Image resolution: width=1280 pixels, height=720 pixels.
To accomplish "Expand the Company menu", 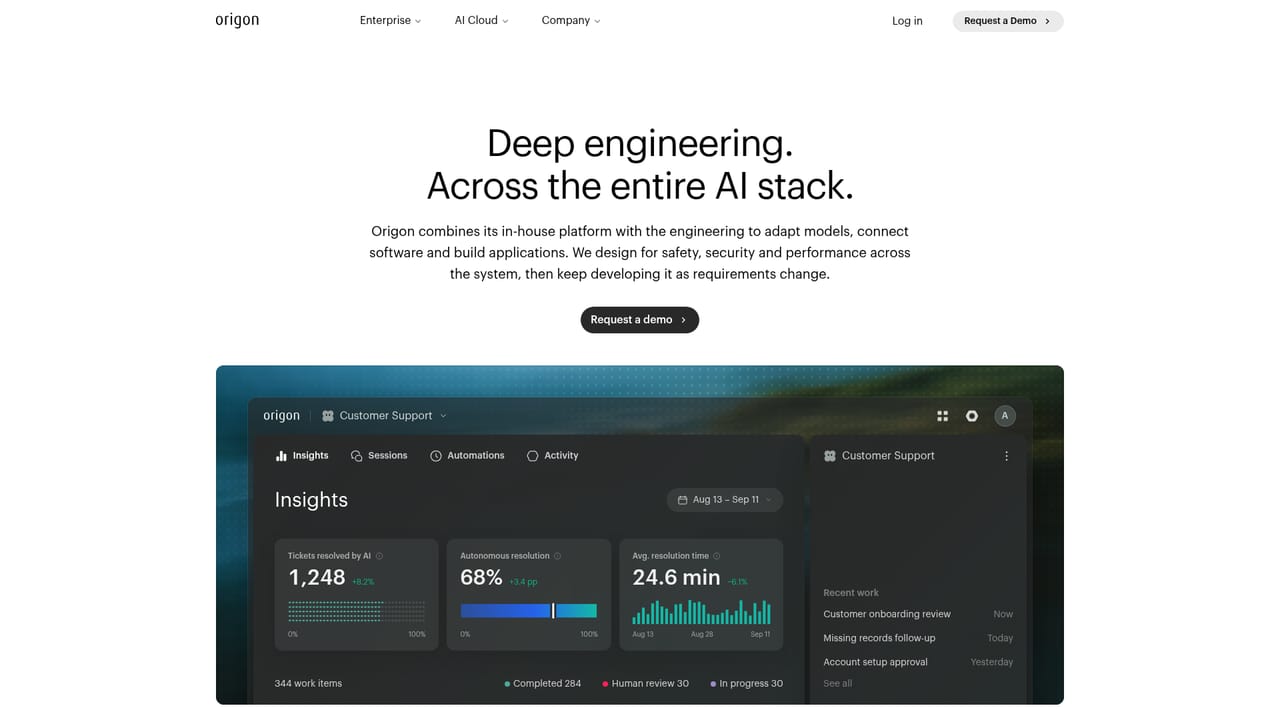I will point(571,20).
